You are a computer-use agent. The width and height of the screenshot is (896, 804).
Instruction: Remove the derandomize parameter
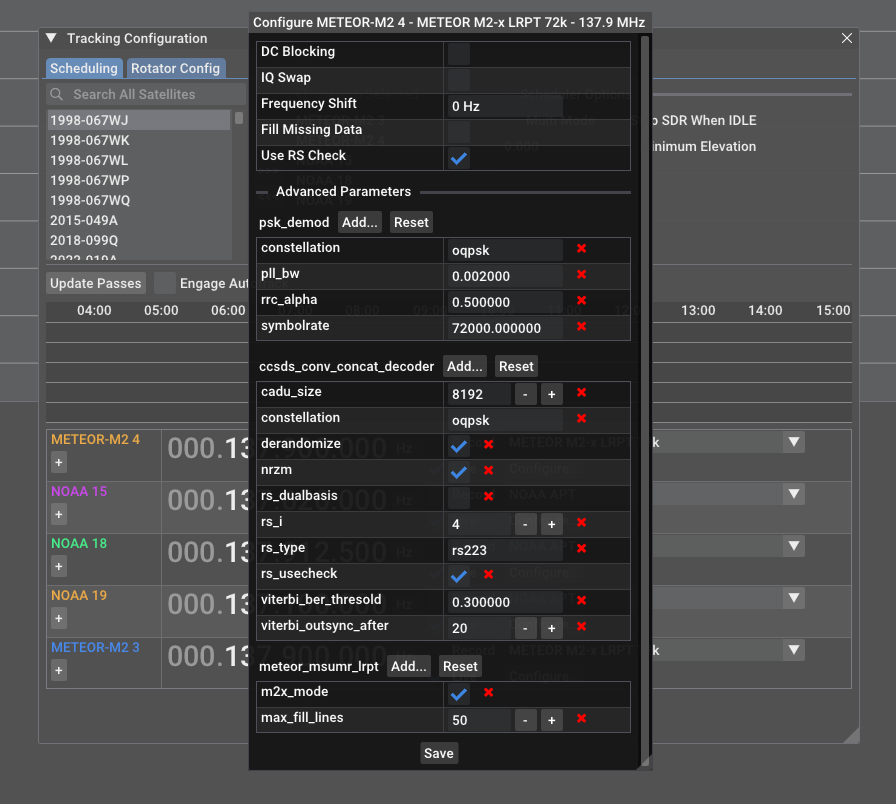(x=489, y=445)
